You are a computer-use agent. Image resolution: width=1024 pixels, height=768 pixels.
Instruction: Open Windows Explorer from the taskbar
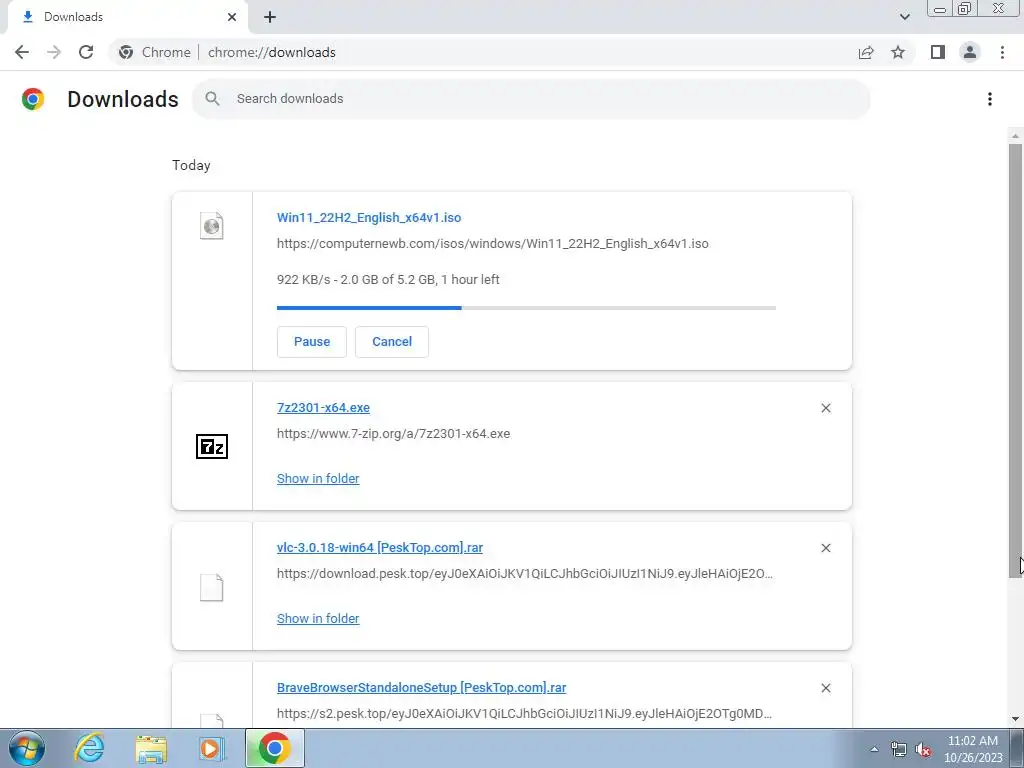click(151, 748)
